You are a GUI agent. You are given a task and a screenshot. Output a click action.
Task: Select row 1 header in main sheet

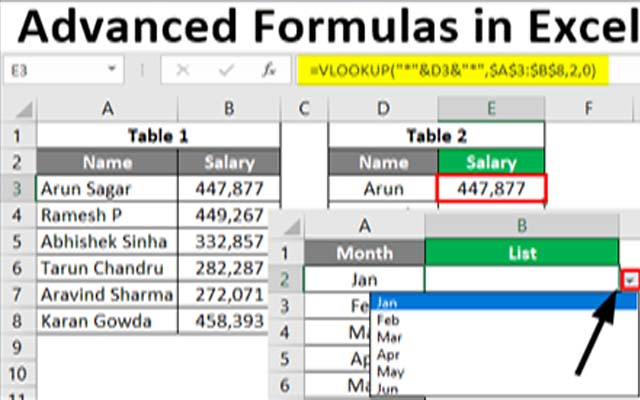(18, 136)
